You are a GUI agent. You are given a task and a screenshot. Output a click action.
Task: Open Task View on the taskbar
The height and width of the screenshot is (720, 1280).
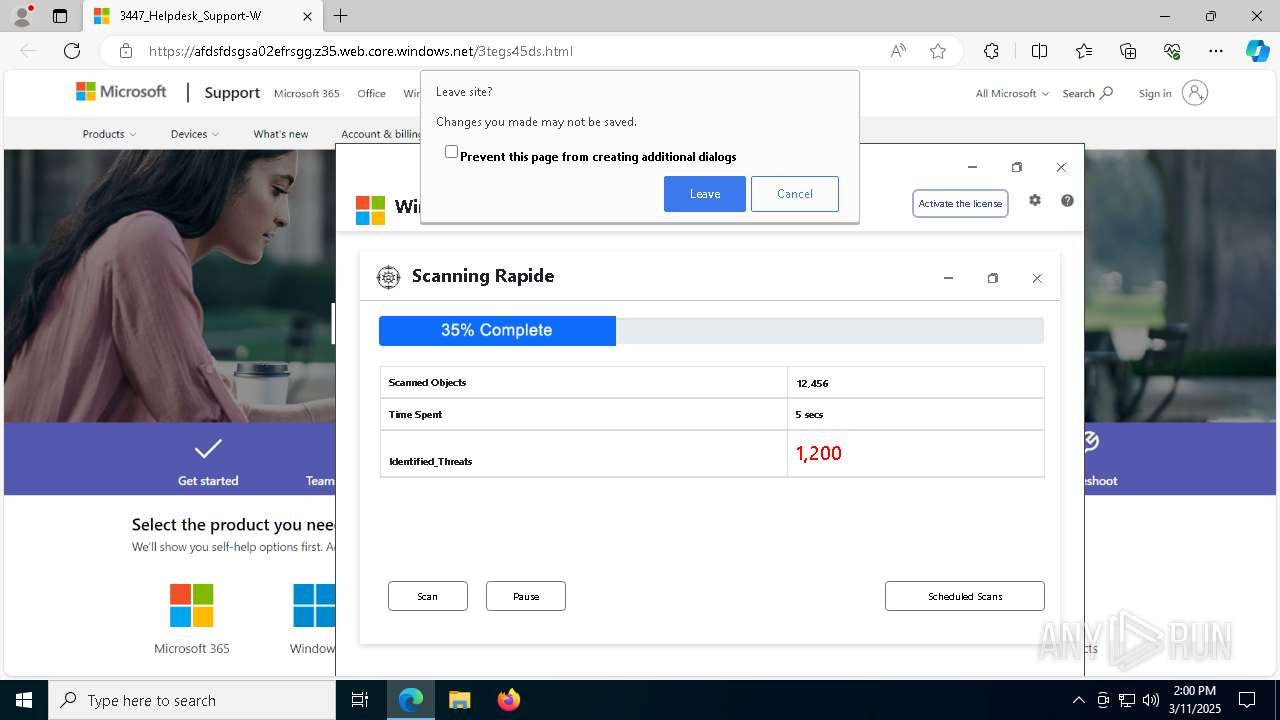tap(360, 700)
